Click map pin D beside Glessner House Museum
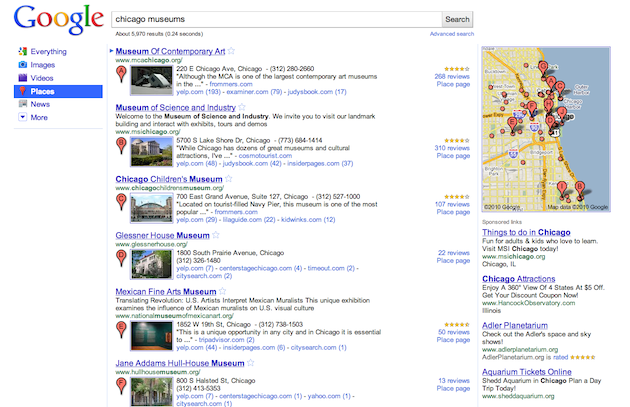630x407 pixels. [121, 258]
